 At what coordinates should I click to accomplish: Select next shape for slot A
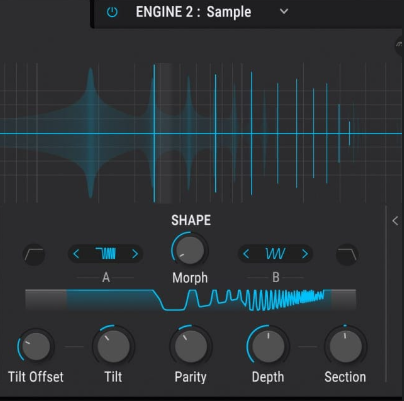coord(135,254)
